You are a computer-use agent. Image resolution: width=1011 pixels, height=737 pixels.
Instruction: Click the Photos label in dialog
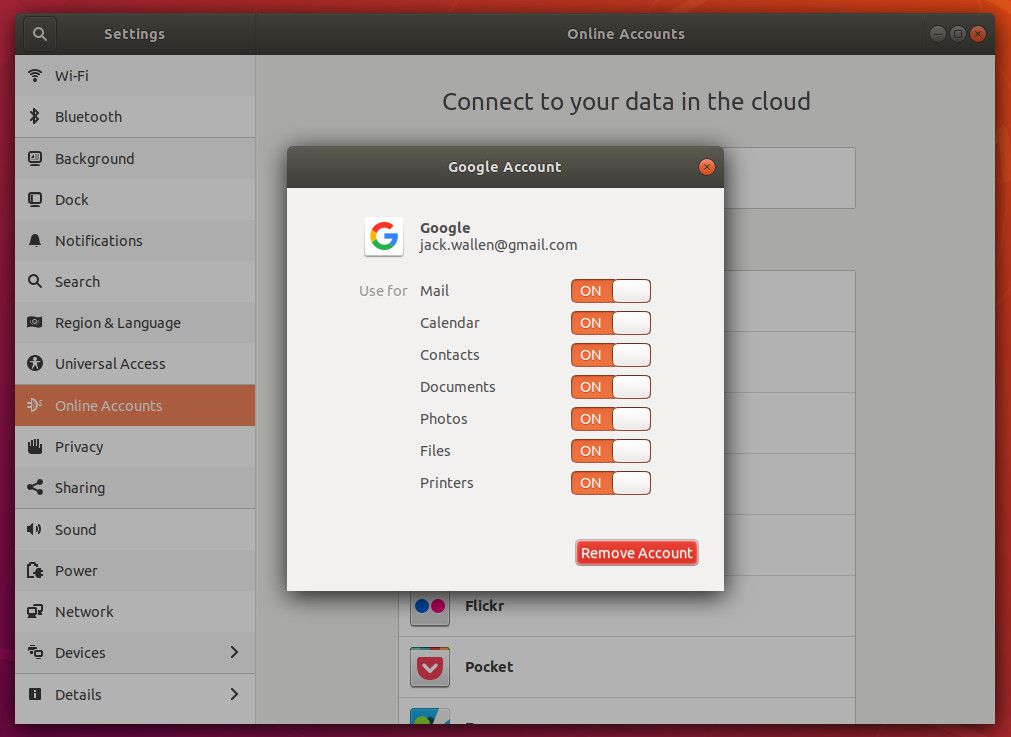444,419
